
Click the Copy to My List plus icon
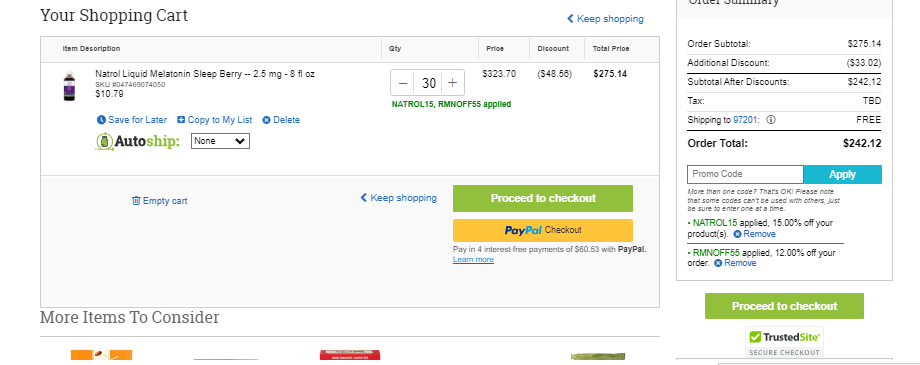tap(181, 120)
